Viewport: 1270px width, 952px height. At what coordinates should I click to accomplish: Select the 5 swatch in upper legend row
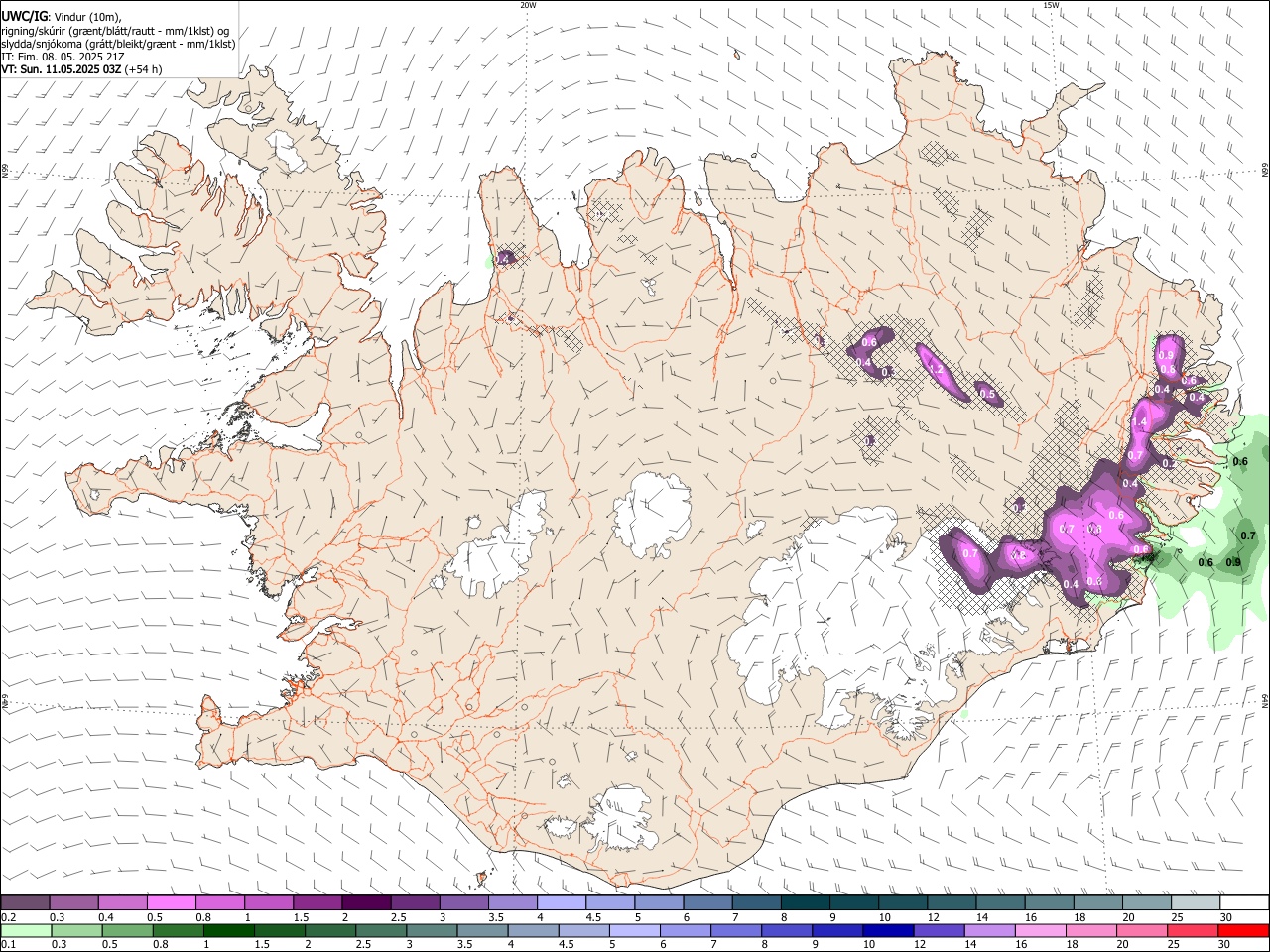click(x=659, y=903)
